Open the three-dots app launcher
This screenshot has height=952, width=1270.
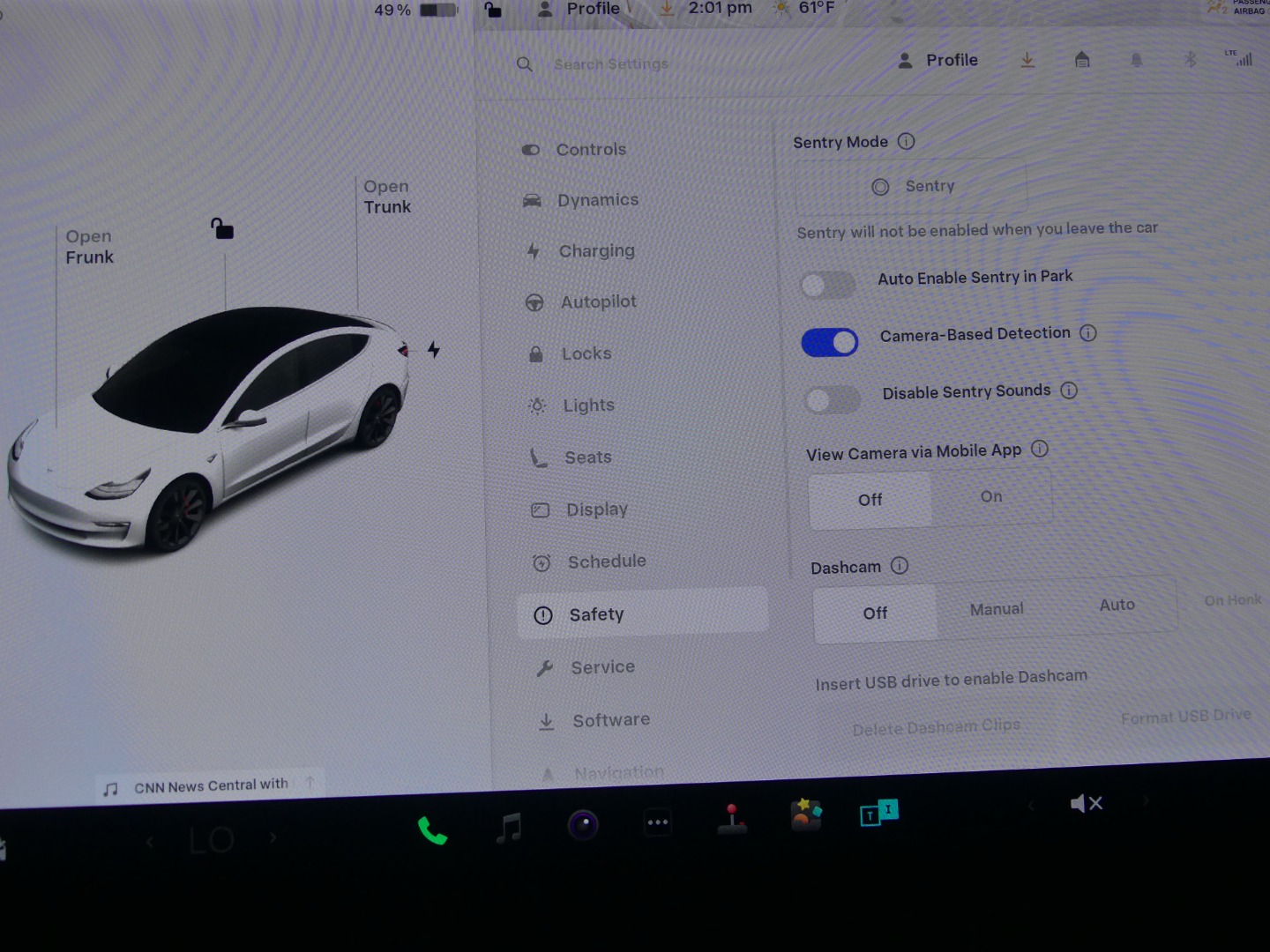[658, 822]
